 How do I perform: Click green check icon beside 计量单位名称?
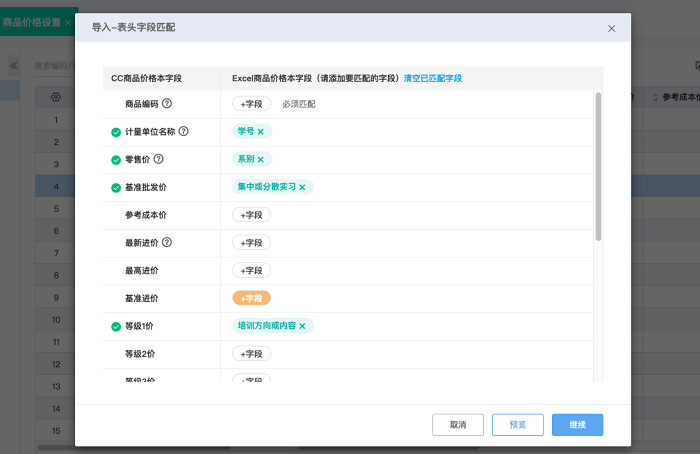point(116,132)
